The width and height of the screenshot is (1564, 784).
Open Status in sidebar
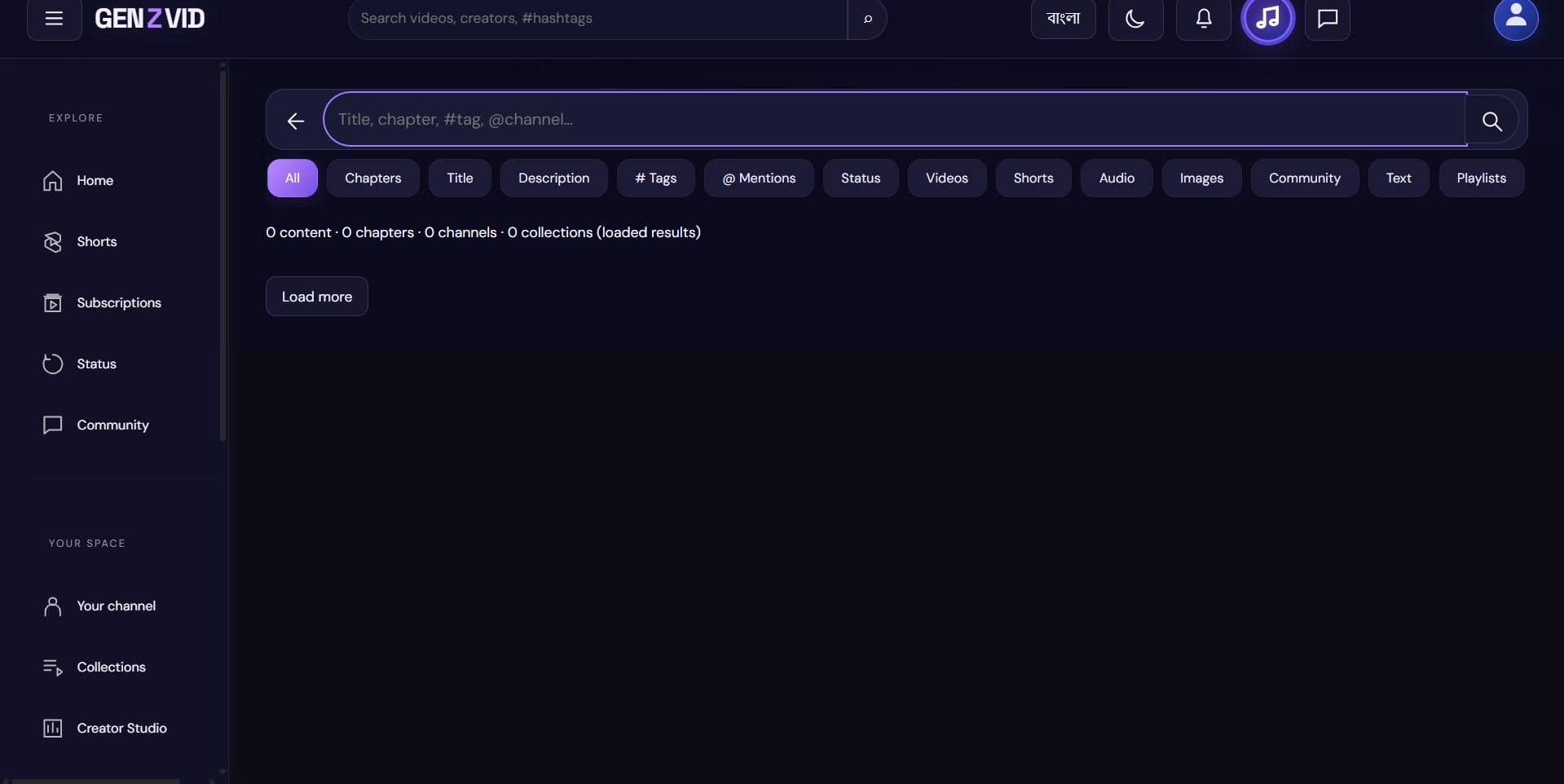click(124, 364)
